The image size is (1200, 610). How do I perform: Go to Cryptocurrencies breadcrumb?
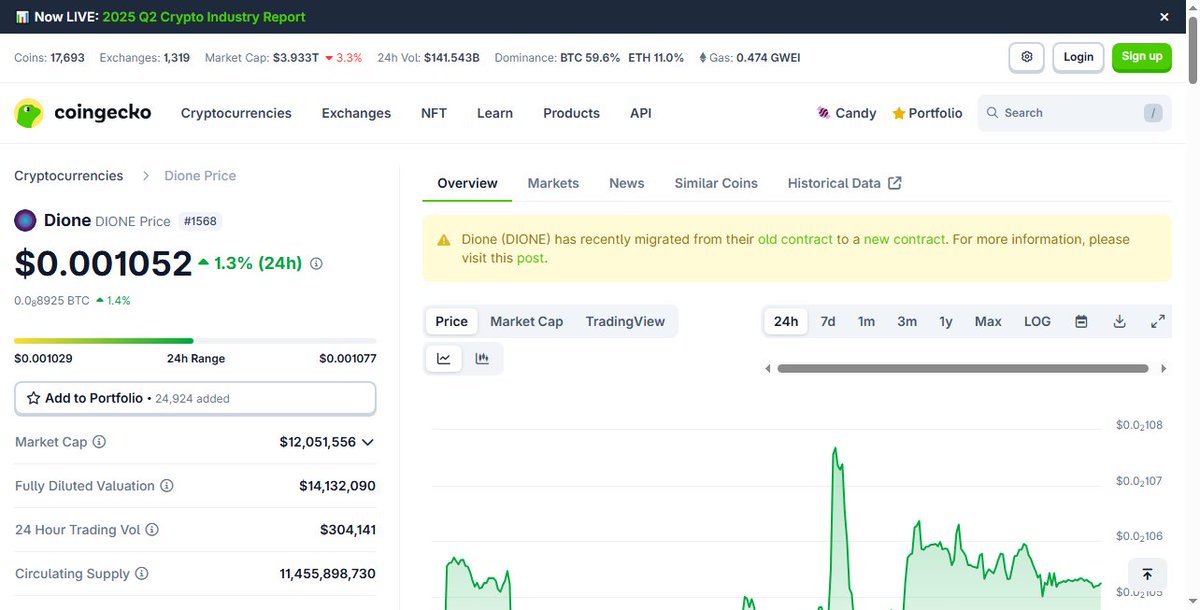tap(69, 176)
